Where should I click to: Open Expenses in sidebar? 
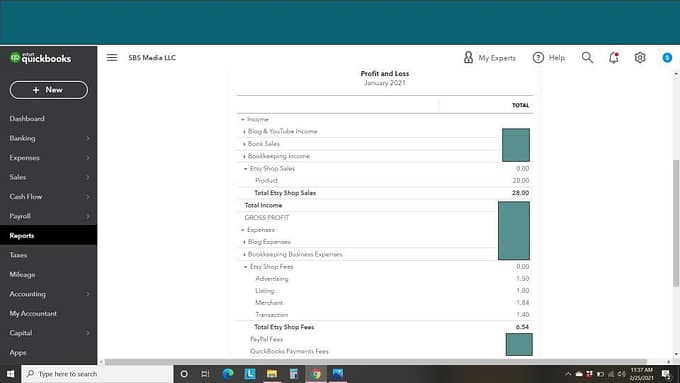(24, 157)
